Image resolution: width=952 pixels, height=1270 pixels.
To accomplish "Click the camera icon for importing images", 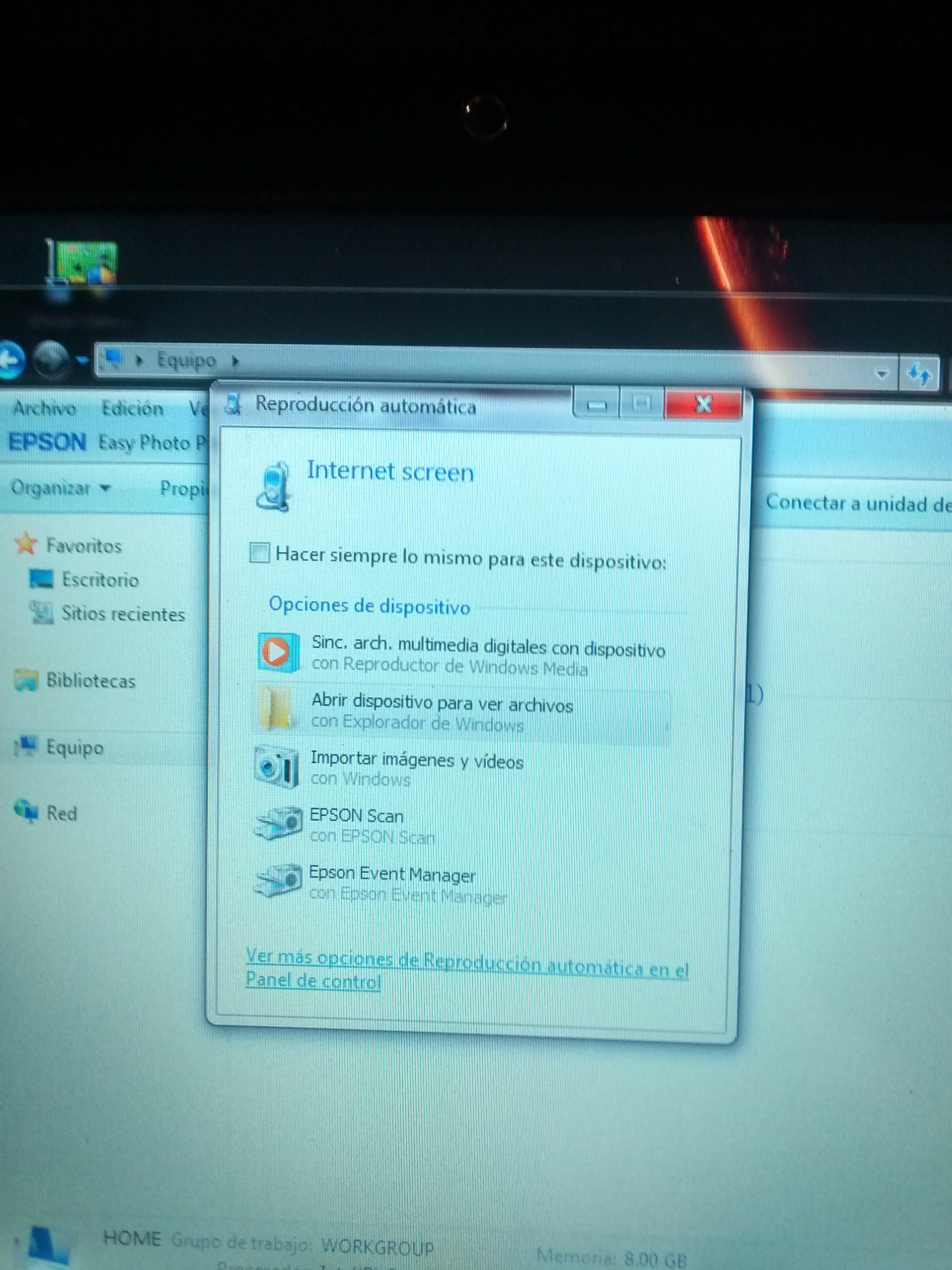I will pos(277,766).
